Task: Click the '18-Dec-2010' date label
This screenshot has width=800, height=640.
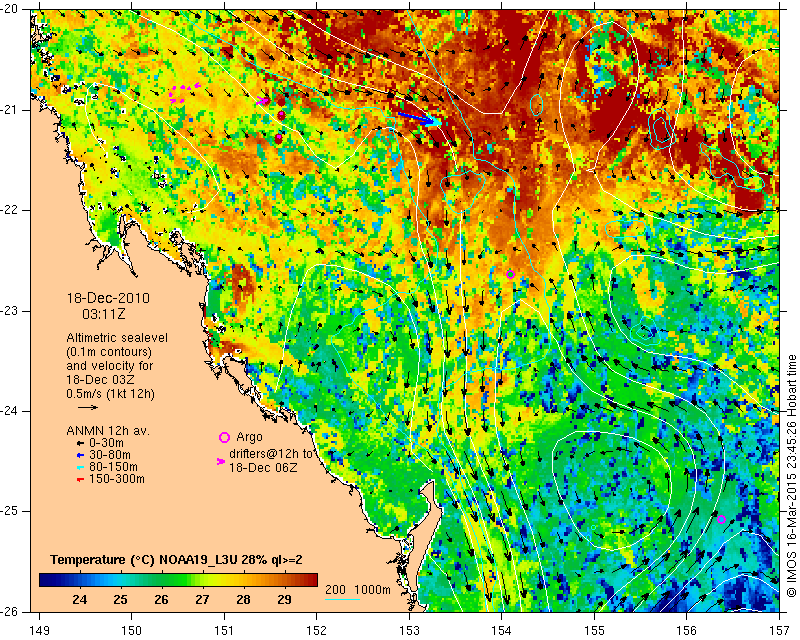Action: 108,298
